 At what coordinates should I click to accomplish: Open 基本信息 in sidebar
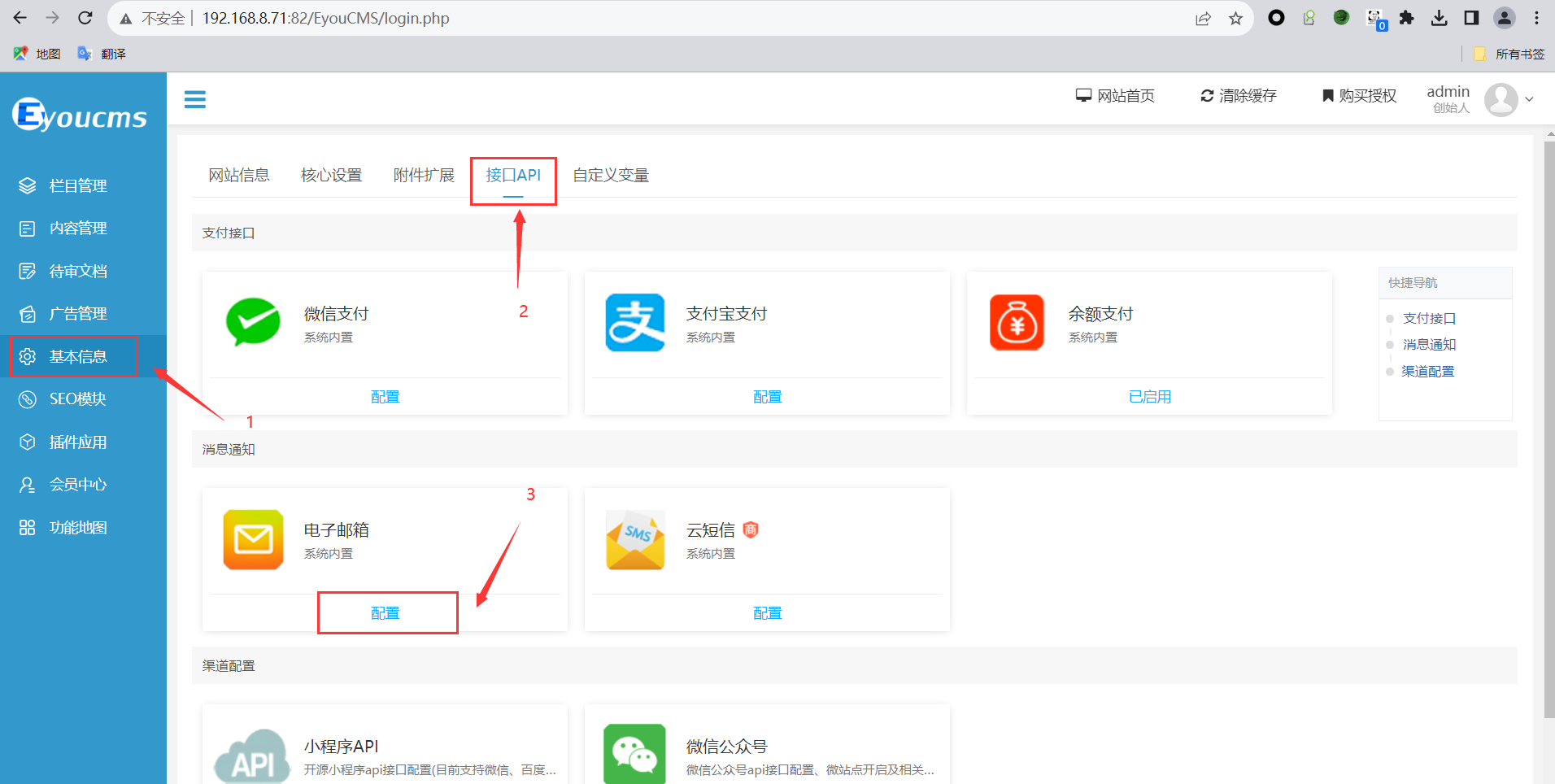(x=83, y=356)
